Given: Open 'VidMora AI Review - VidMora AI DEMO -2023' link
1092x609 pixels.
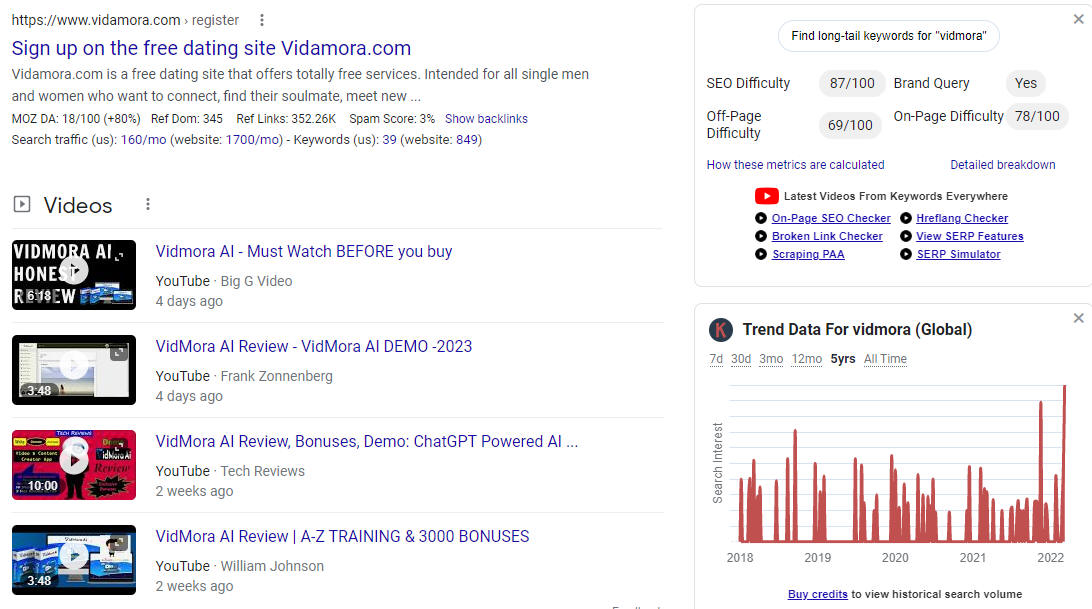Looking at the screenshot, I should click(313, 346).
